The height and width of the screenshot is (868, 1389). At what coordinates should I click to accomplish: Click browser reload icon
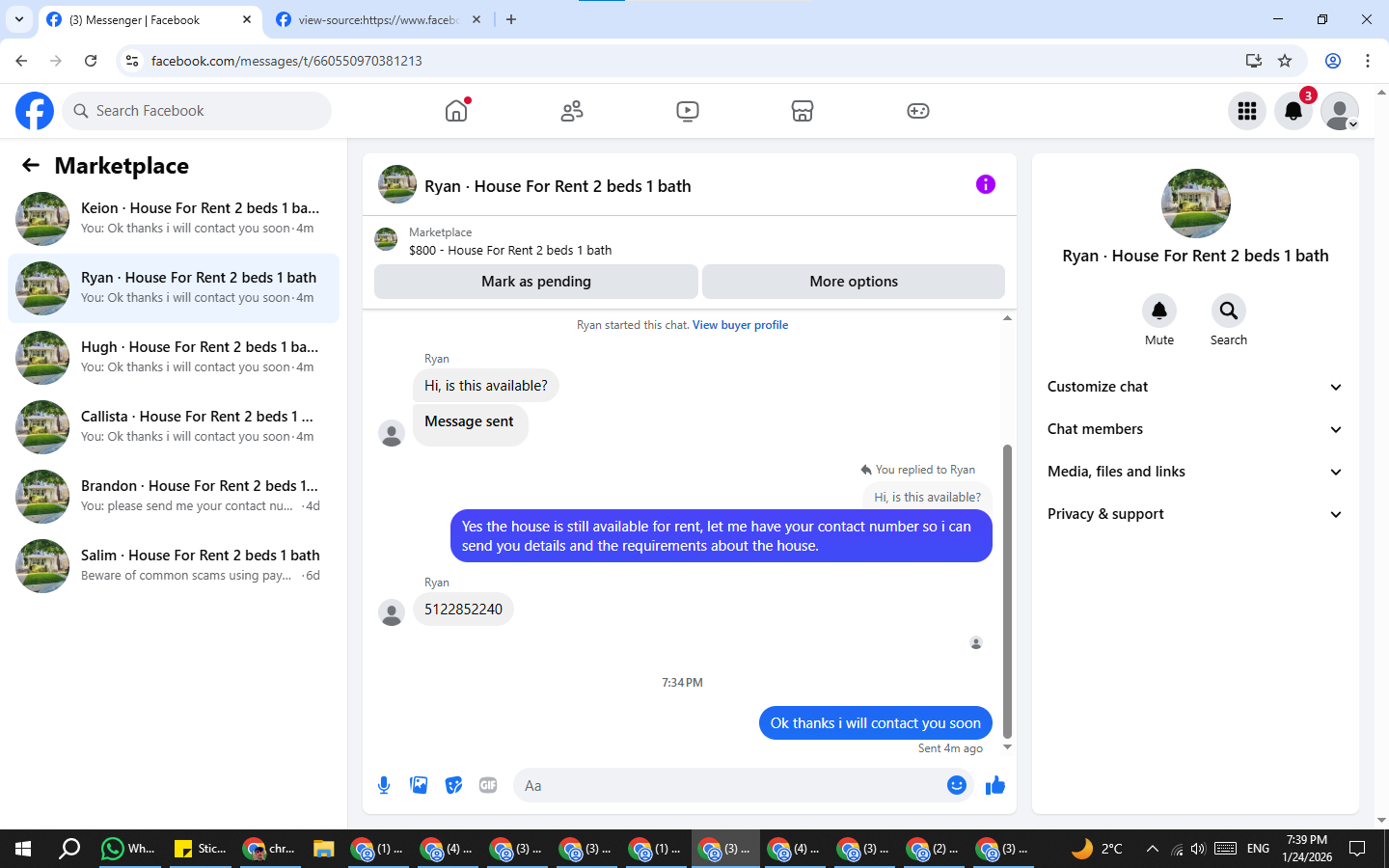point(91,61)
